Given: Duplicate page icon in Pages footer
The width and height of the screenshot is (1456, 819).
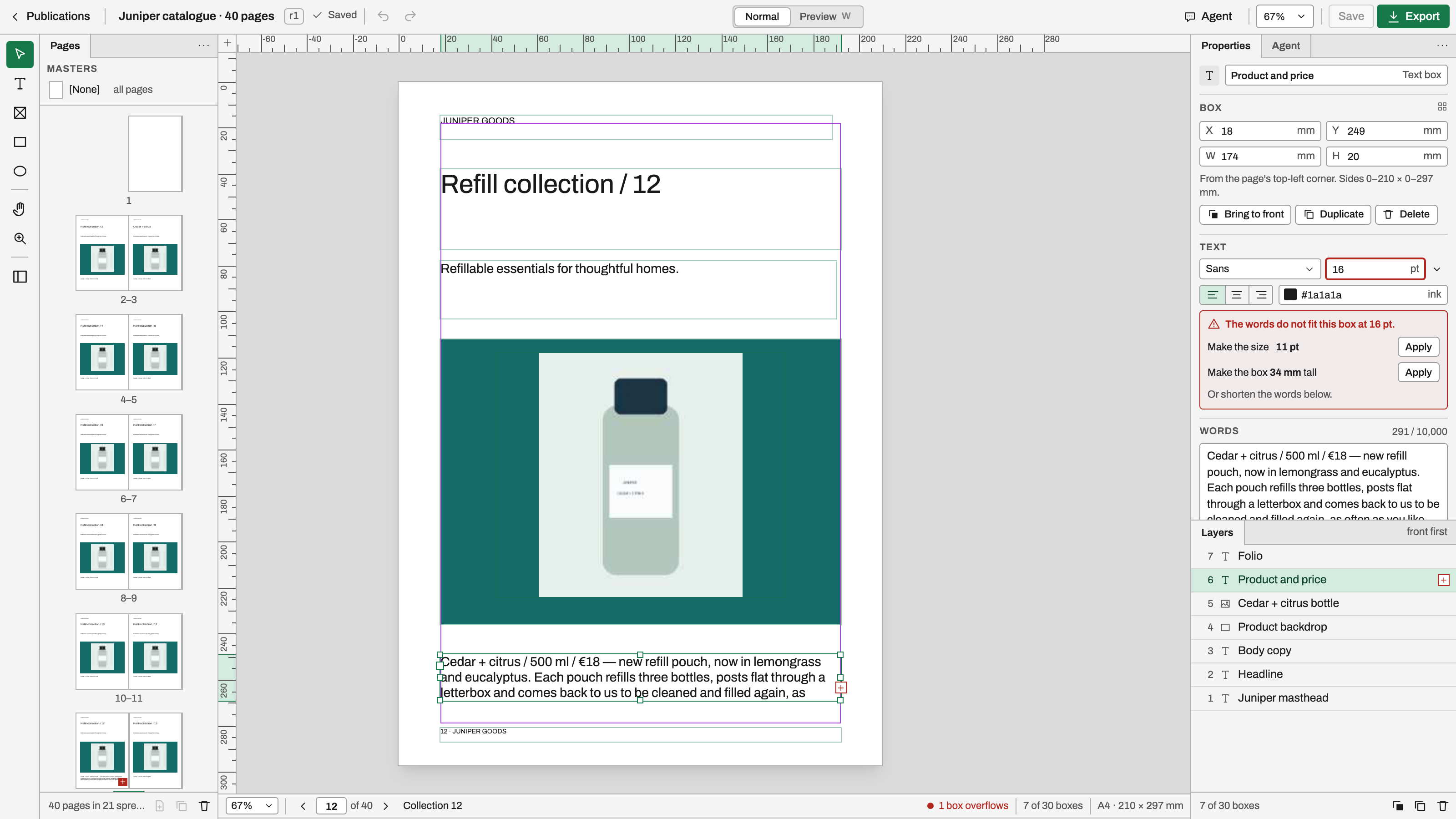Looking at the screenshot, I should [x=182, y=806].
